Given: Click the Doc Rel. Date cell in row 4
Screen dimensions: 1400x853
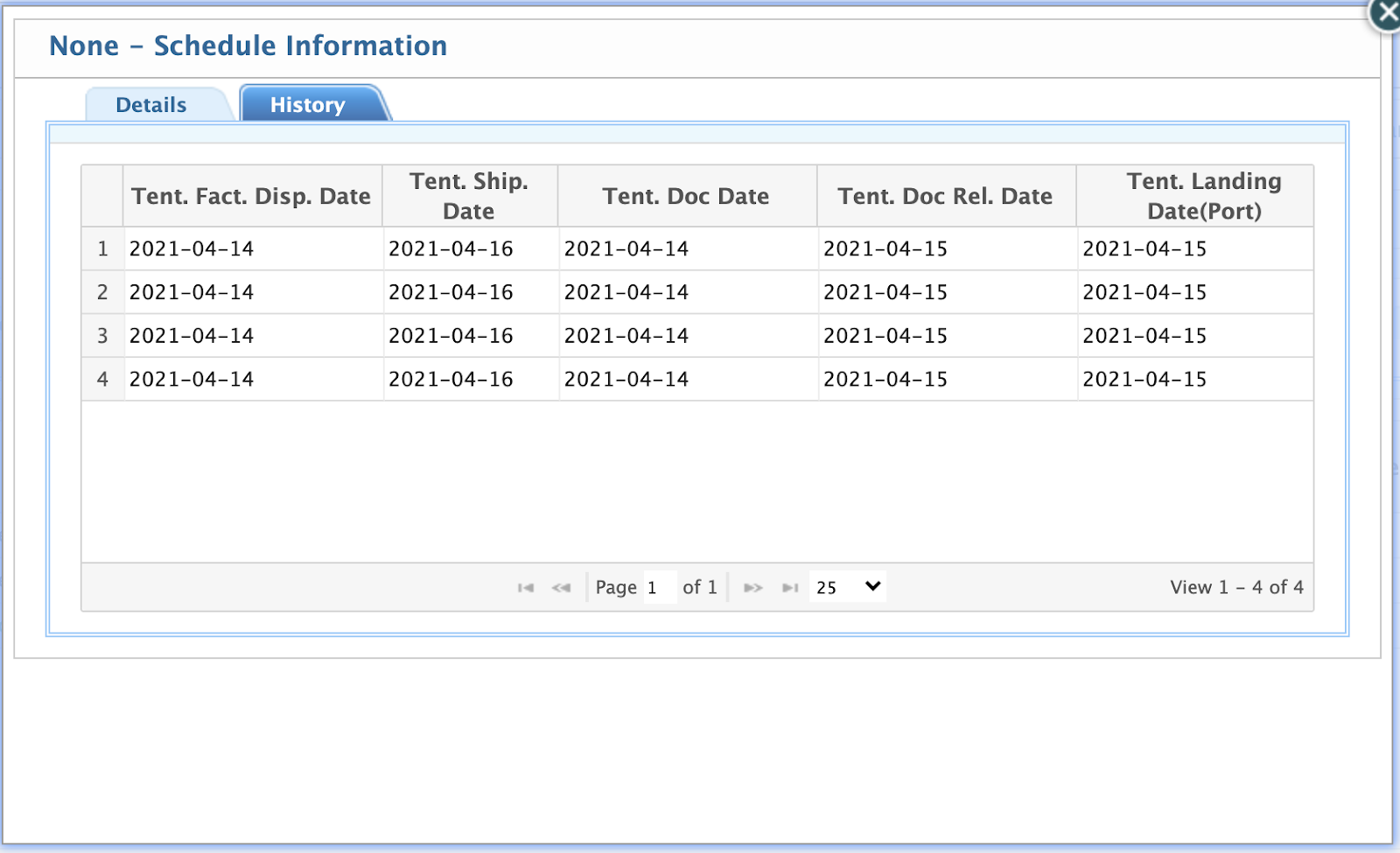Looking at the screenshot, I should tap(885, 380).
